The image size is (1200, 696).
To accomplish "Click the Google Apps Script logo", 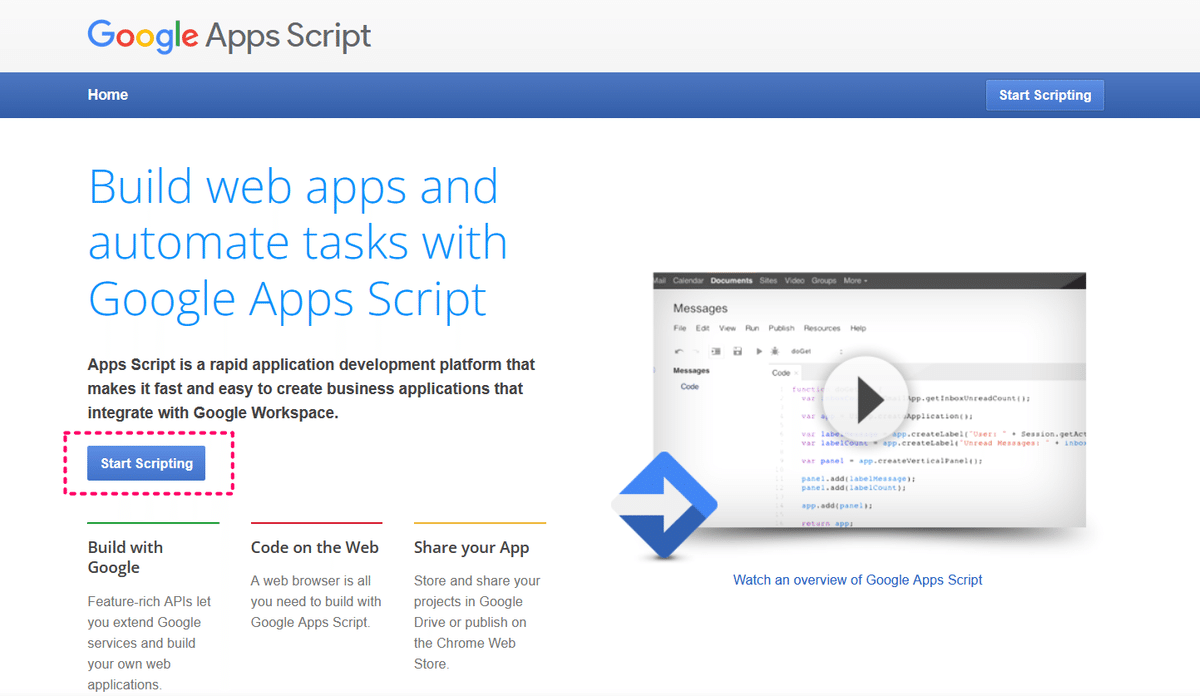I will pyautogui.click(x=229, y=36).
